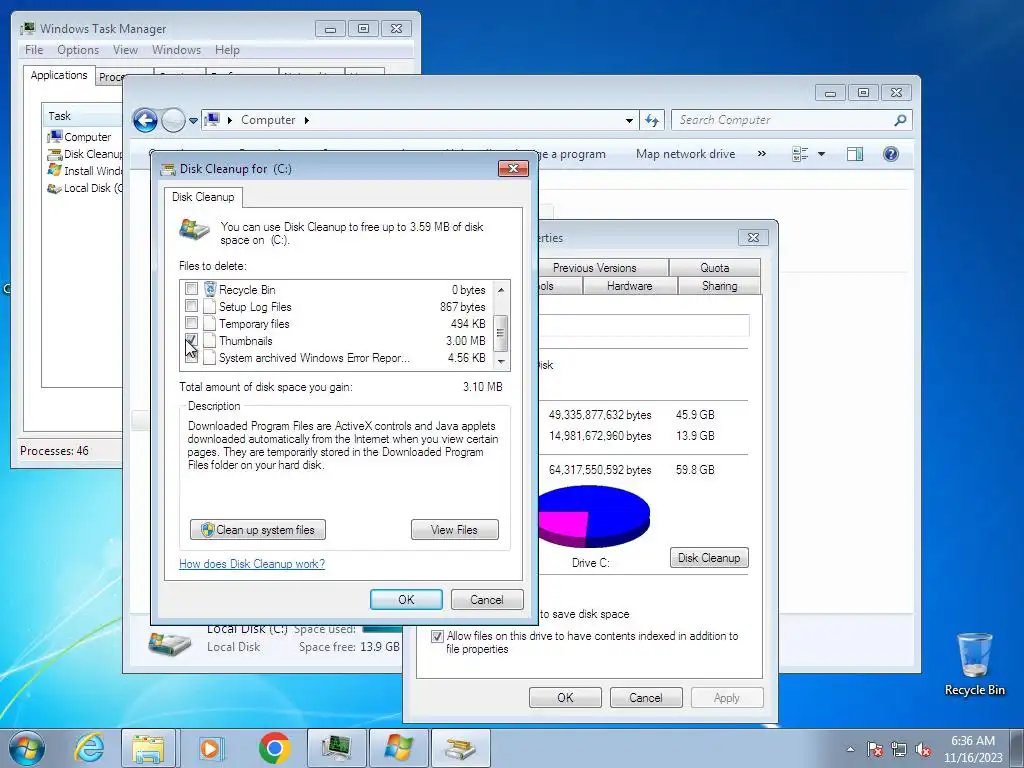The width and height of the screenshot is (1024, 768).
Task: Click Clean up system files button
Action: click(258, 530)
